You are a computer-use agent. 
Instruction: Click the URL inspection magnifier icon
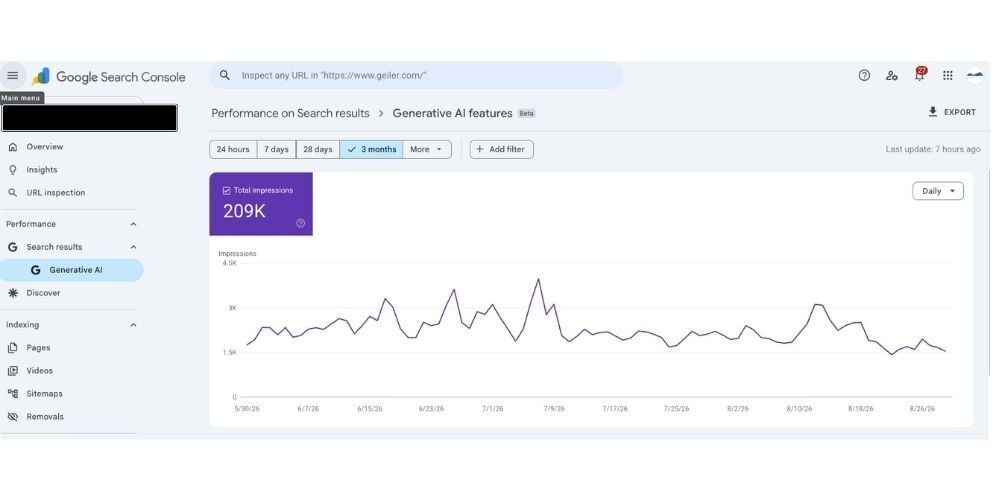point(13,193)
